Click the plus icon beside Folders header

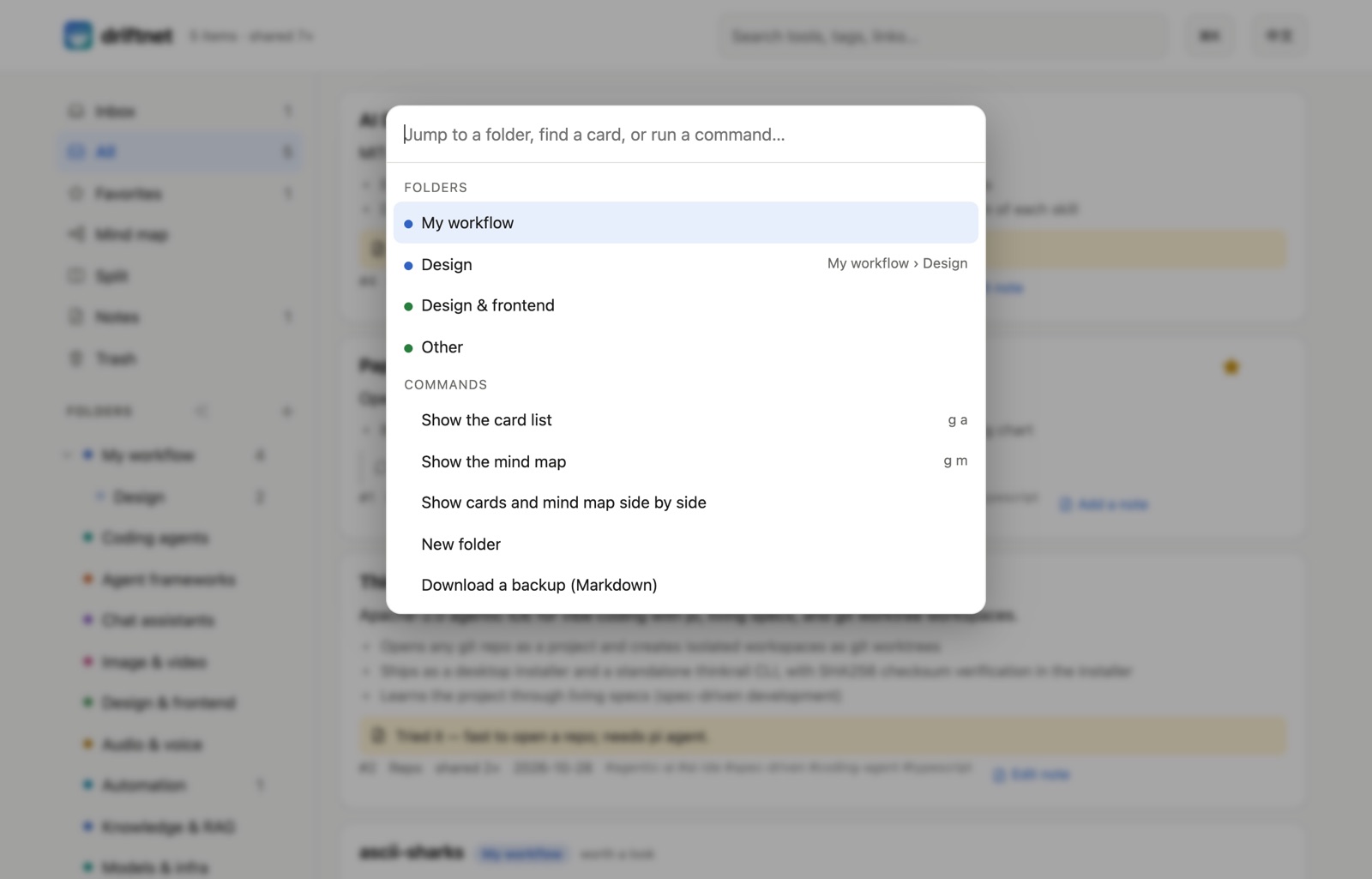(287, 412)
